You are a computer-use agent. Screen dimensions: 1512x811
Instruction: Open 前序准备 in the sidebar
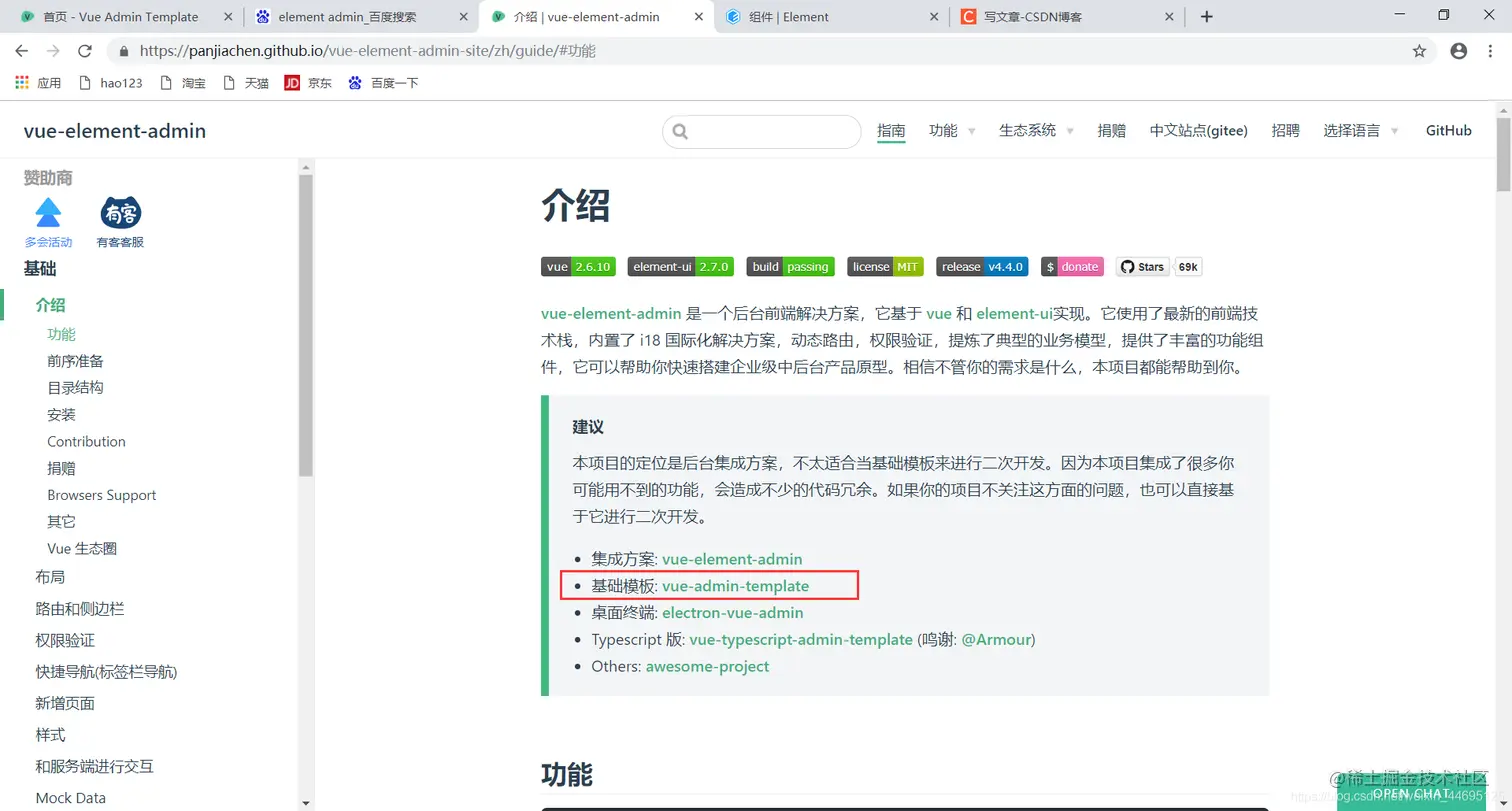75,361
